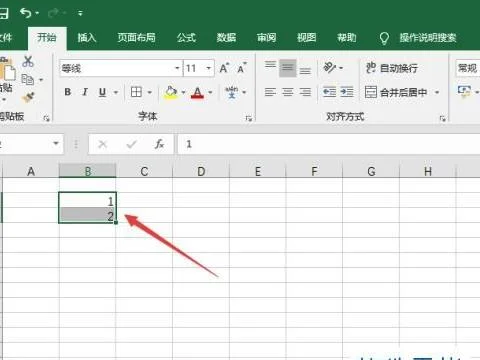Screen dimensions: 480x360
Task: Open the 开始 ribbon tab
Action: 47,38
